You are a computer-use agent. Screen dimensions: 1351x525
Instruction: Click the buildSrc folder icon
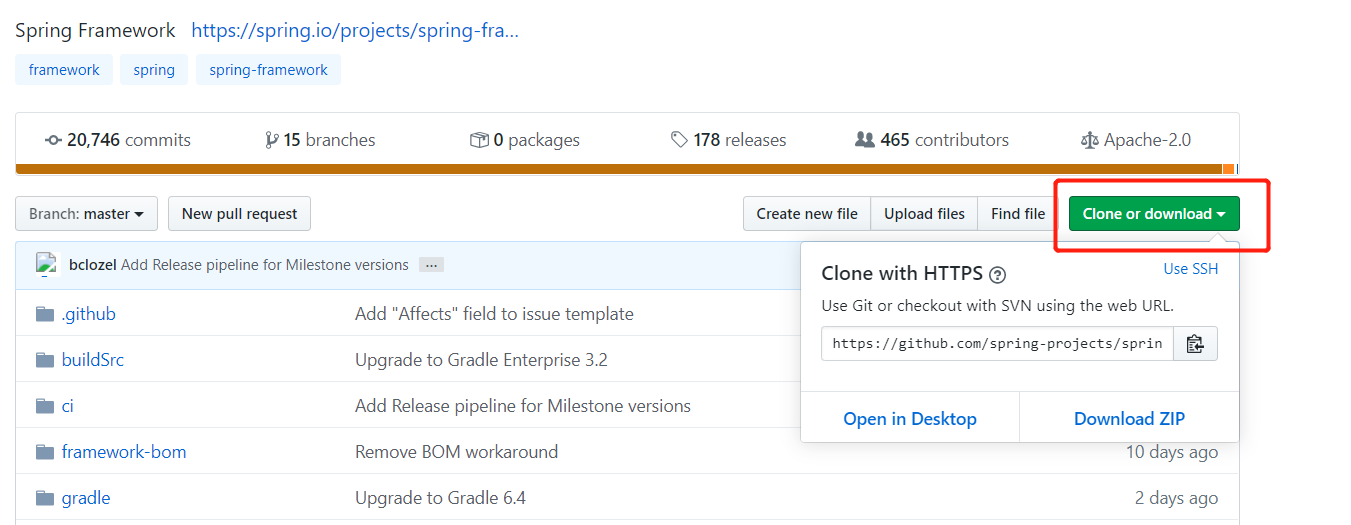(x=44, y=360)
